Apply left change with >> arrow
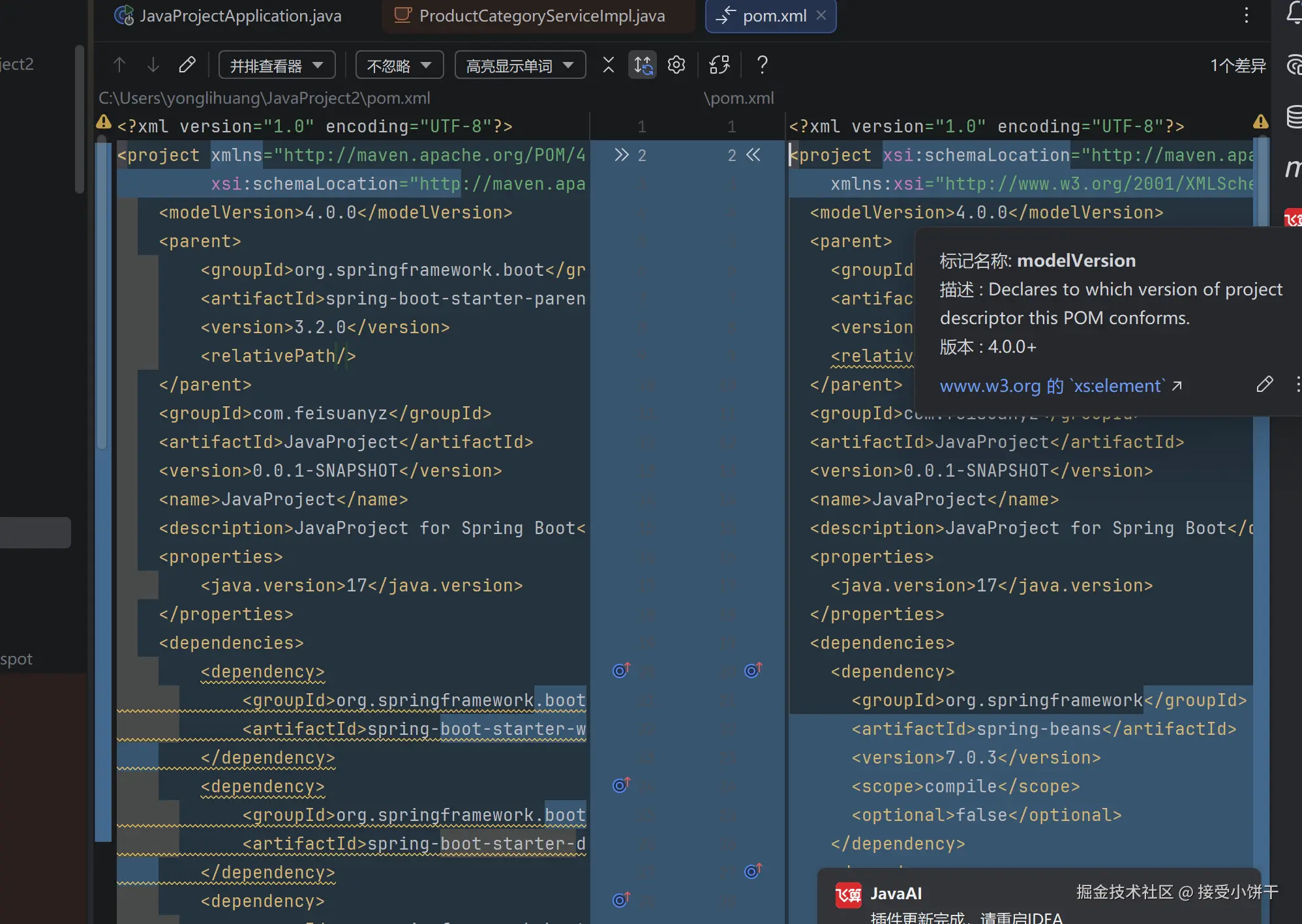Image resolution: width=1302 pixels, height=924 pixels. [621, 155]
